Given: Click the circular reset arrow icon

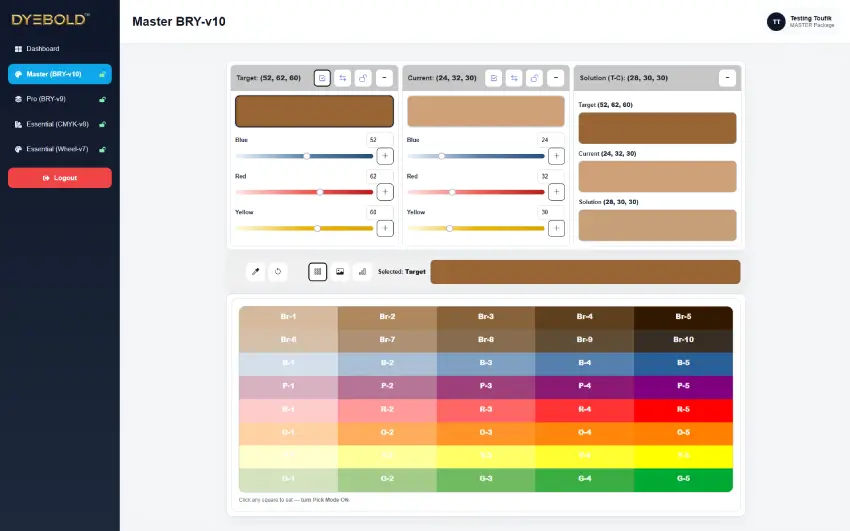Looking at the screenshot, I should point(278,271).
